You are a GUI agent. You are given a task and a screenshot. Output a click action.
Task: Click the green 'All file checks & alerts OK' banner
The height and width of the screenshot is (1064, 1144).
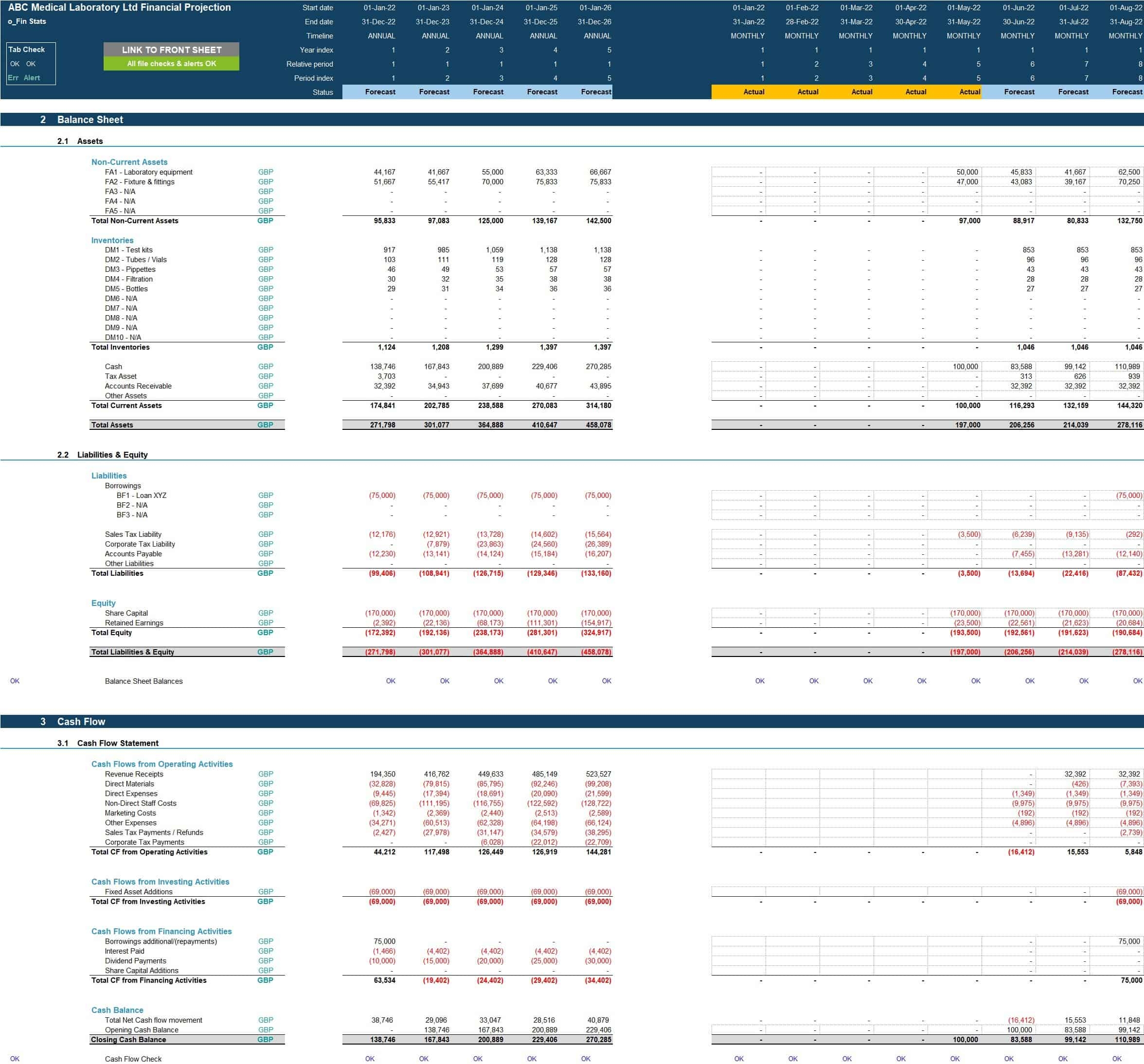tap(171, 64)
